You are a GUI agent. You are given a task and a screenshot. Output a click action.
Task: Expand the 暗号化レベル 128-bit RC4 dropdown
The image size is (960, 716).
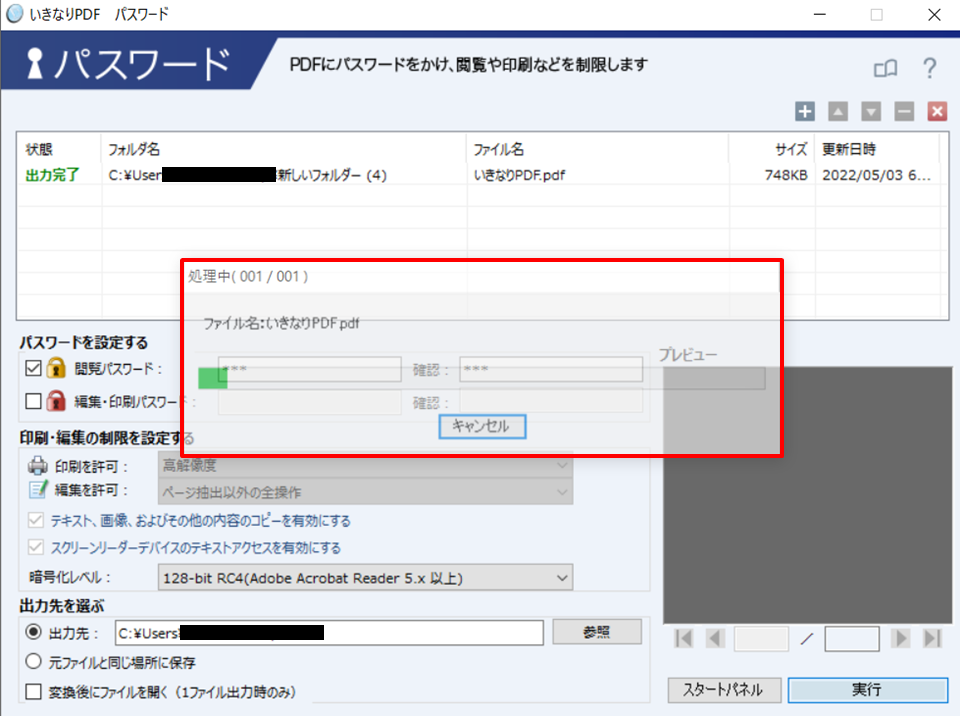(x=366, y=578)
